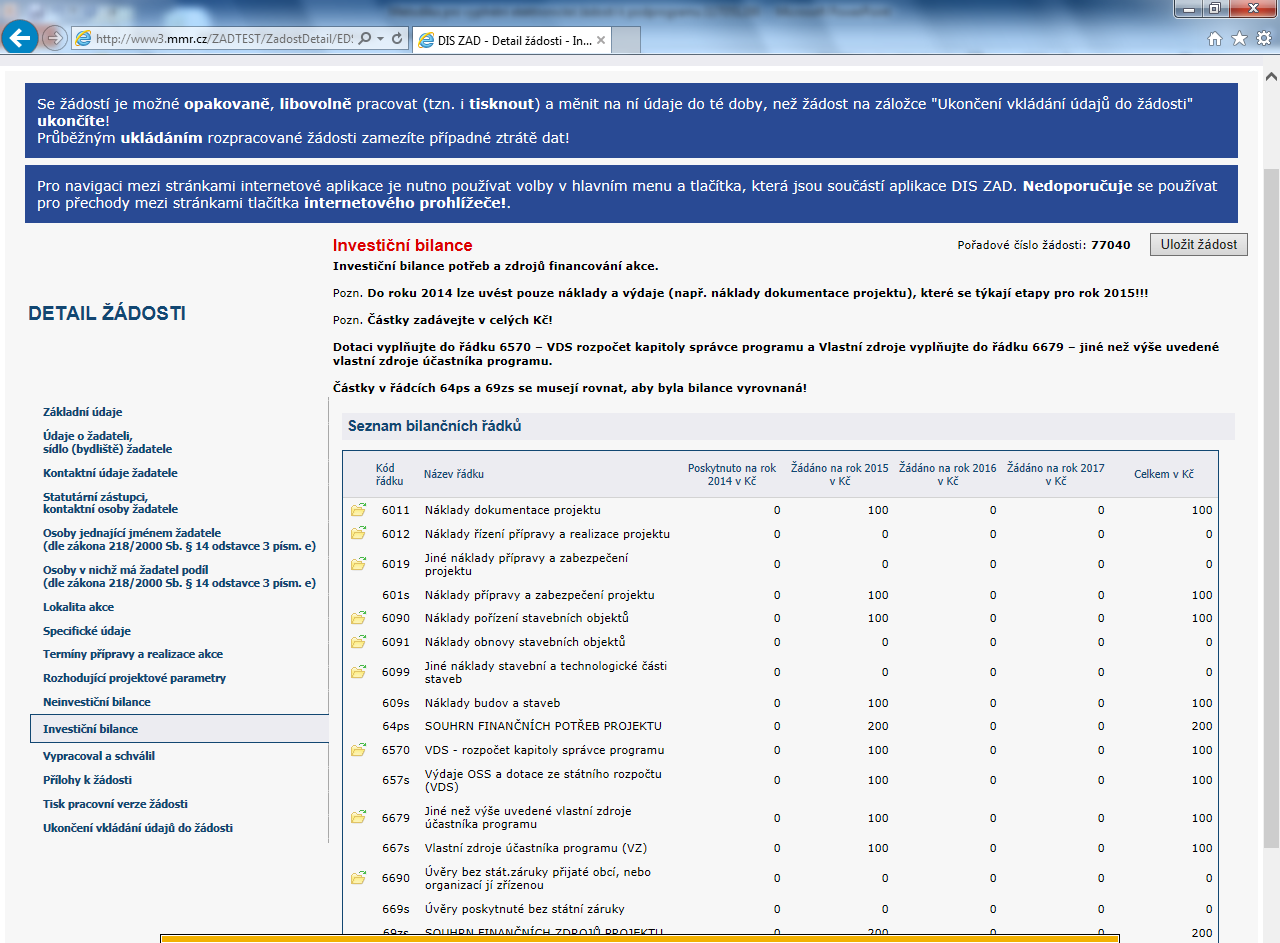Click the URL address bar field
The height and width of the screenshot is (943, 1280).
coord(224,39)
